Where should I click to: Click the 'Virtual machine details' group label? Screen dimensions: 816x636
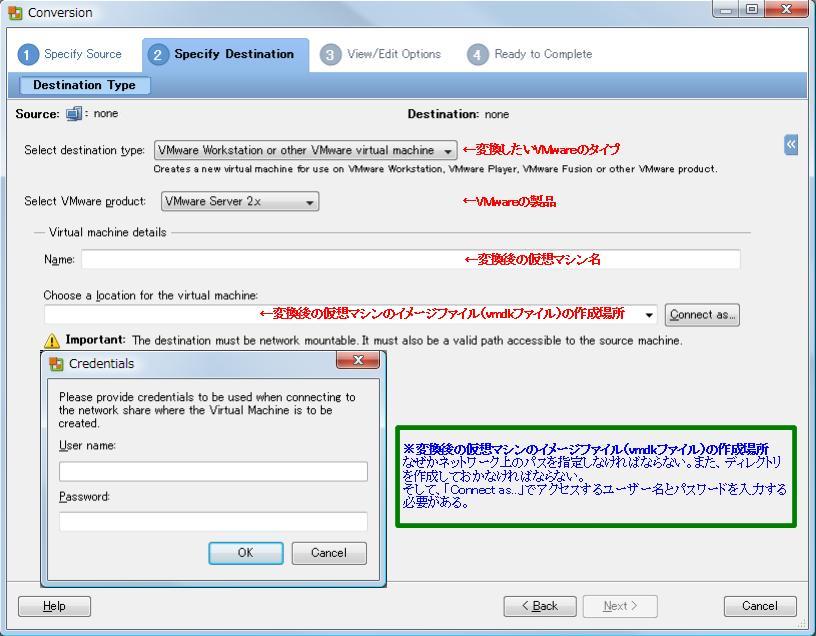coord(108,233)
